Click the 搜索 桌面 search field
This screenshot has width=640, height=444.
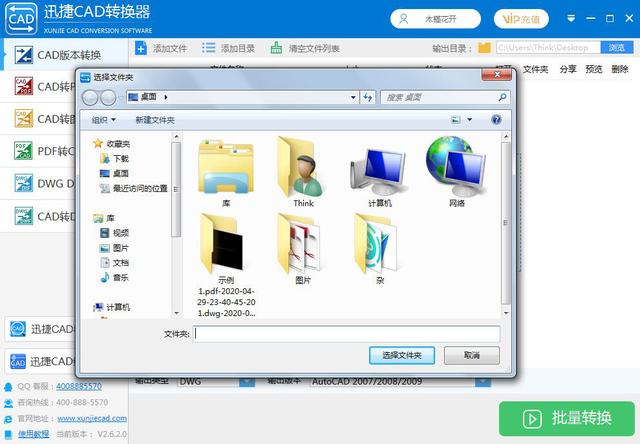click(x=438, y=98)
